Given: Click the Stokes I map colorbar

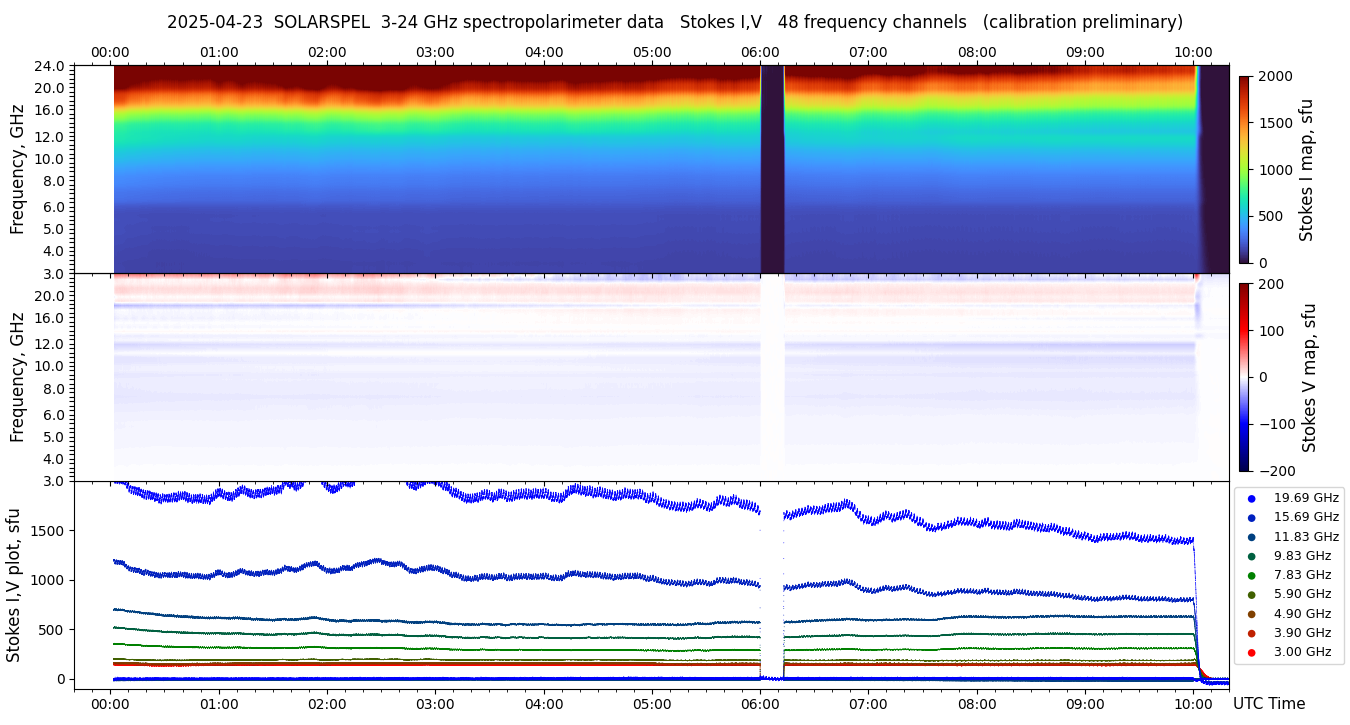Looking at the screenshot, I should [x=1244, y=169].
